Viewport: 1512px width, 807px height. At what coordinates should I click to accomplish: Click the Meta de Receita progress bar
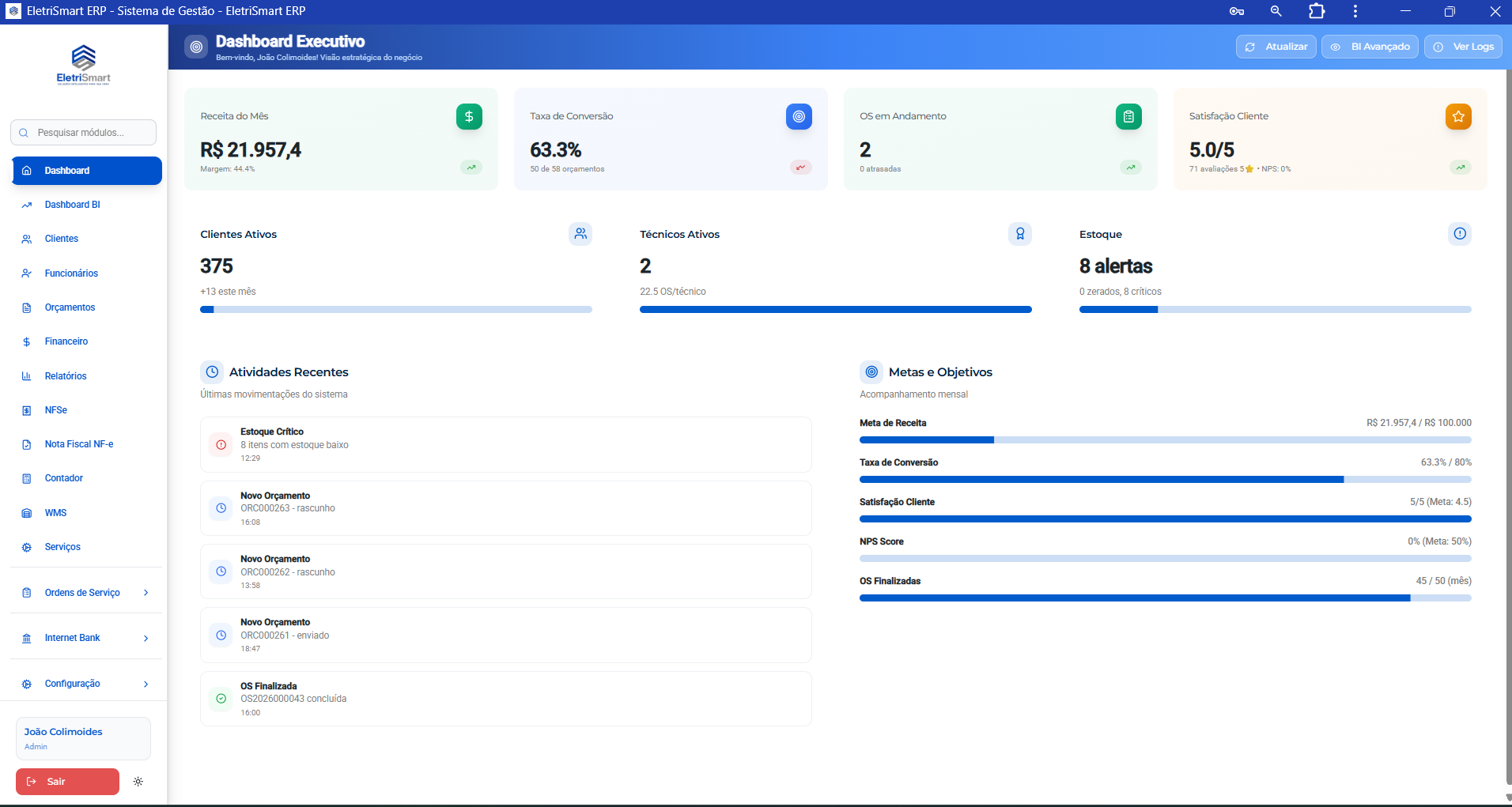pos(1166,440)
